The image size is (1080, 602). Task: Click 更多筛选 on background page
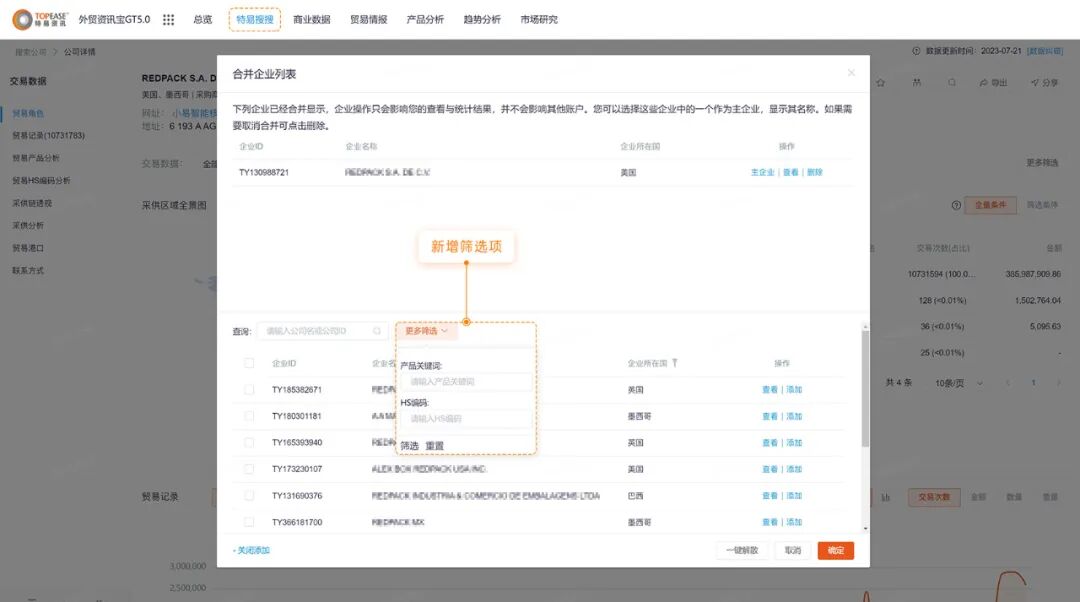[x=1042, y=163]
